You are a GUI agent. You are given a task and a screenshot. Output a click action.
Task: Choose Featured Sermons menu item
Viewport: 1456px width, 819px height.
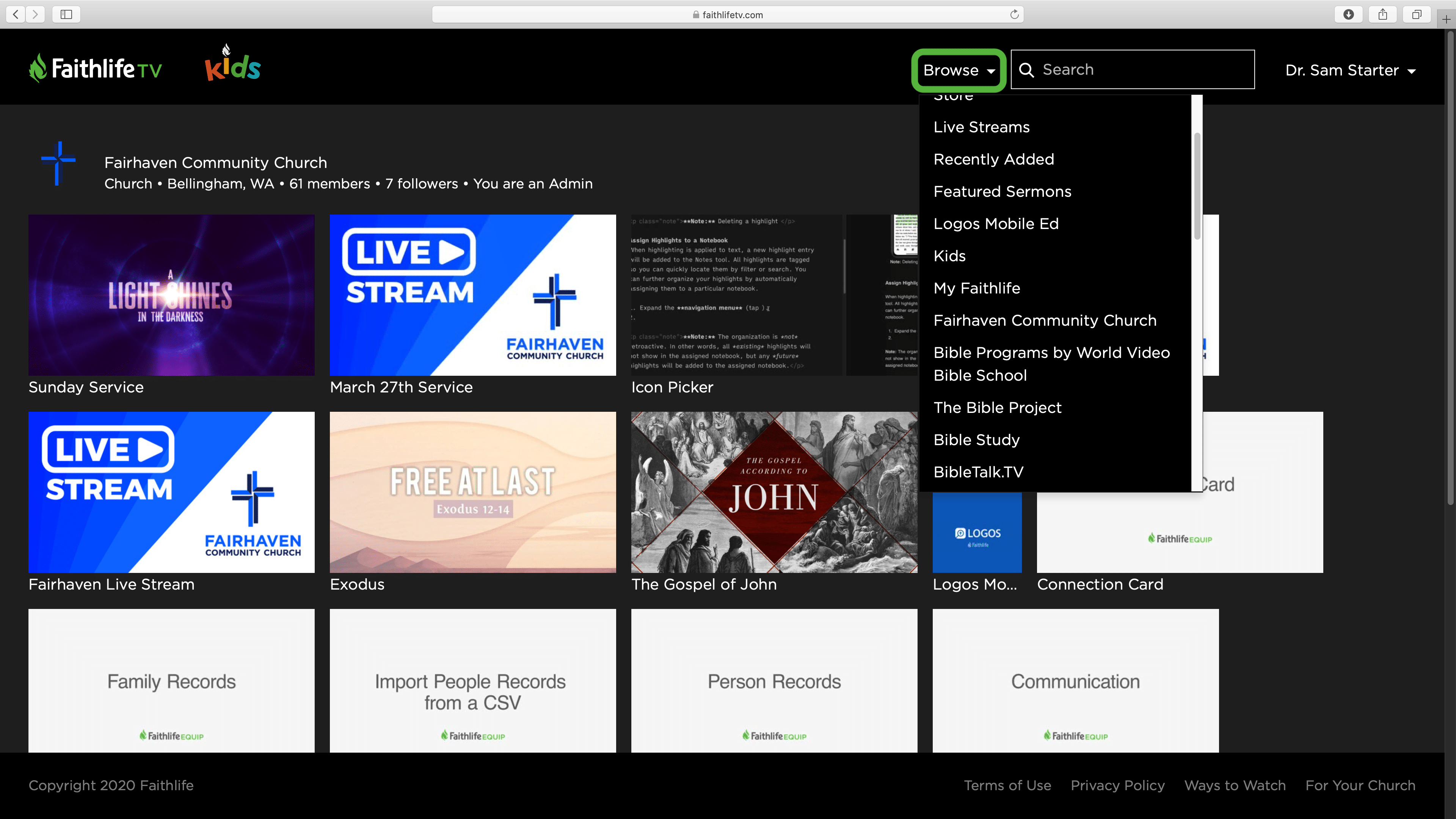[x=1002, y=191]
